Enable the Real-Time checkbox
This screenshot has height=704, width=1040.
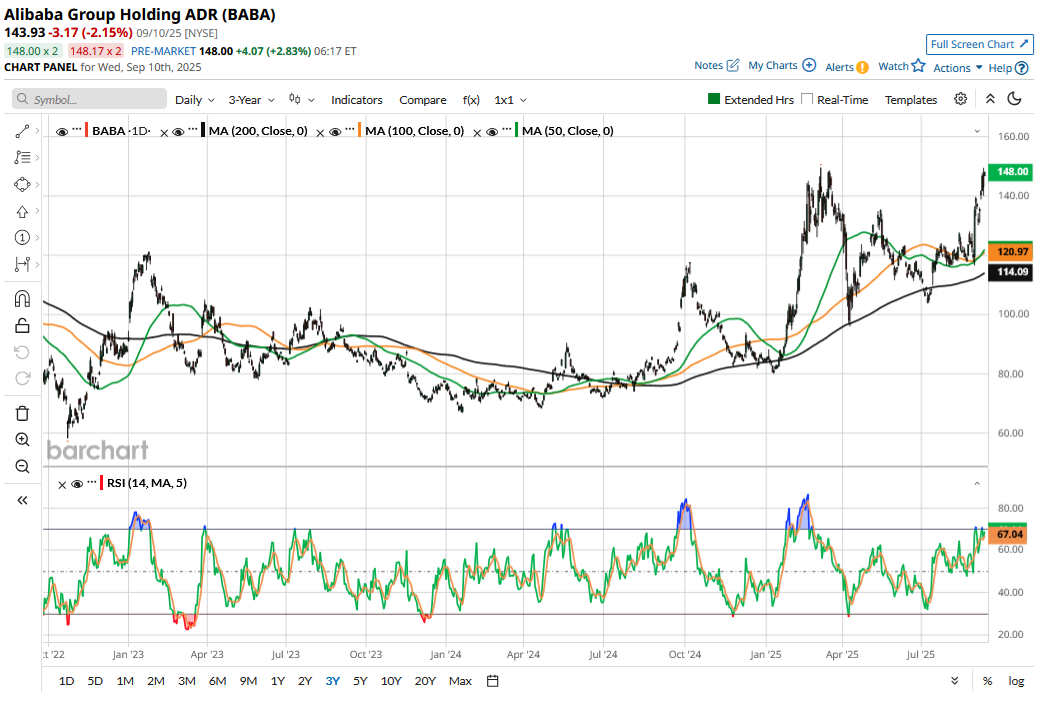(807, 99)
